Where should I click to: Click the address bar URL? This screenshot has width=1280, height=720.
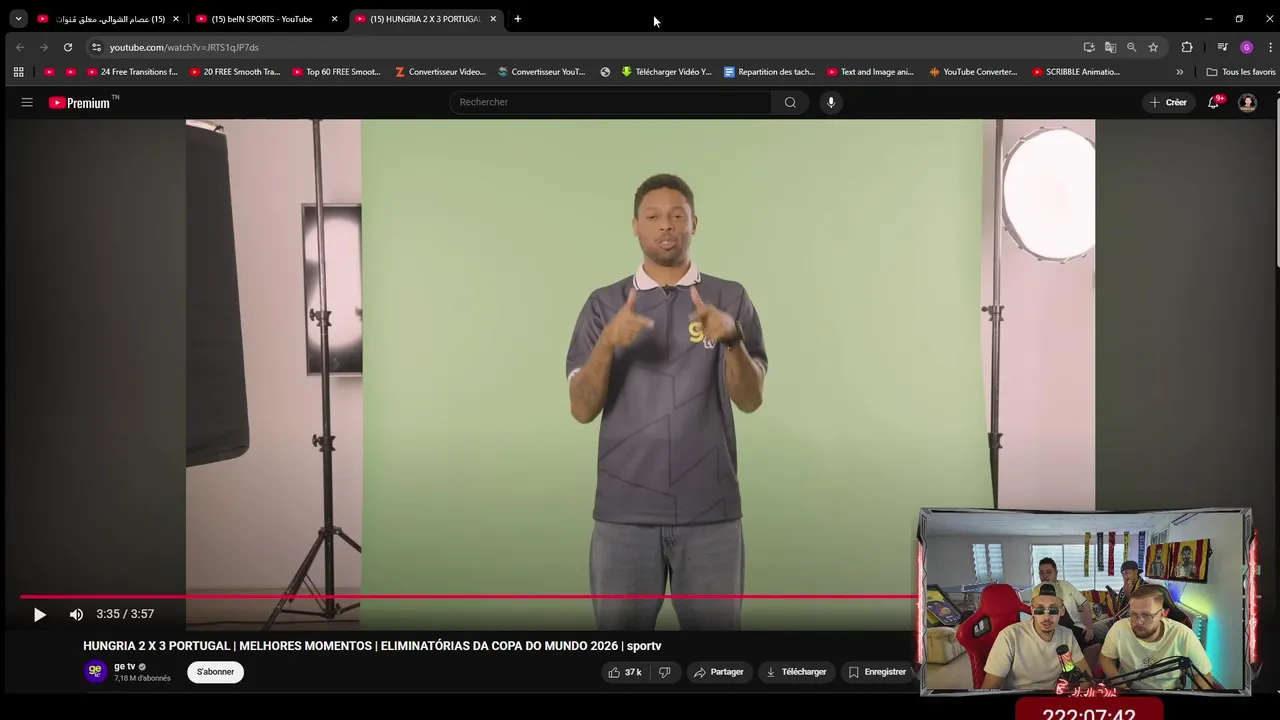[184, 47]
